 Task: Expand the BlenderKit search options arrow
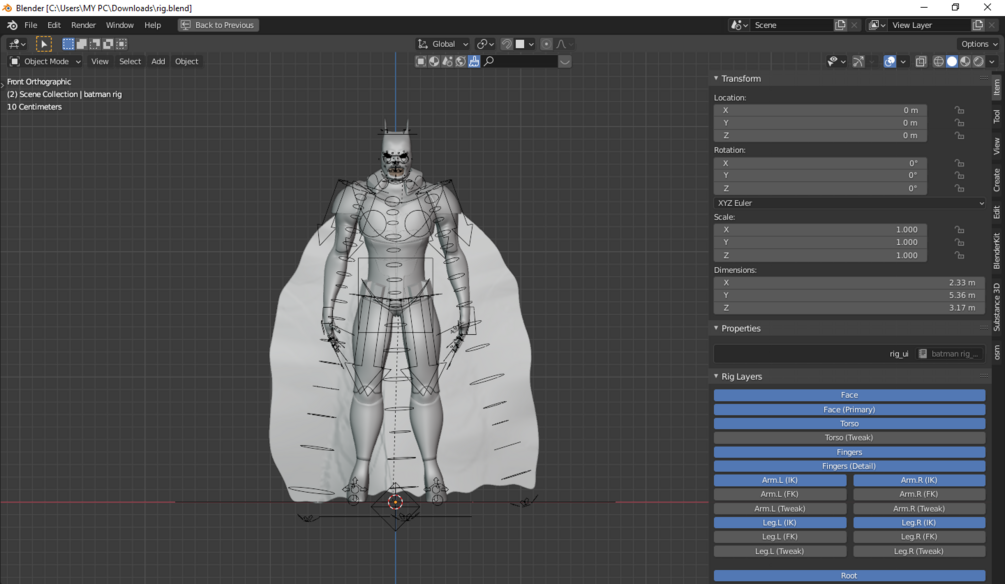[x=565, y=62]
